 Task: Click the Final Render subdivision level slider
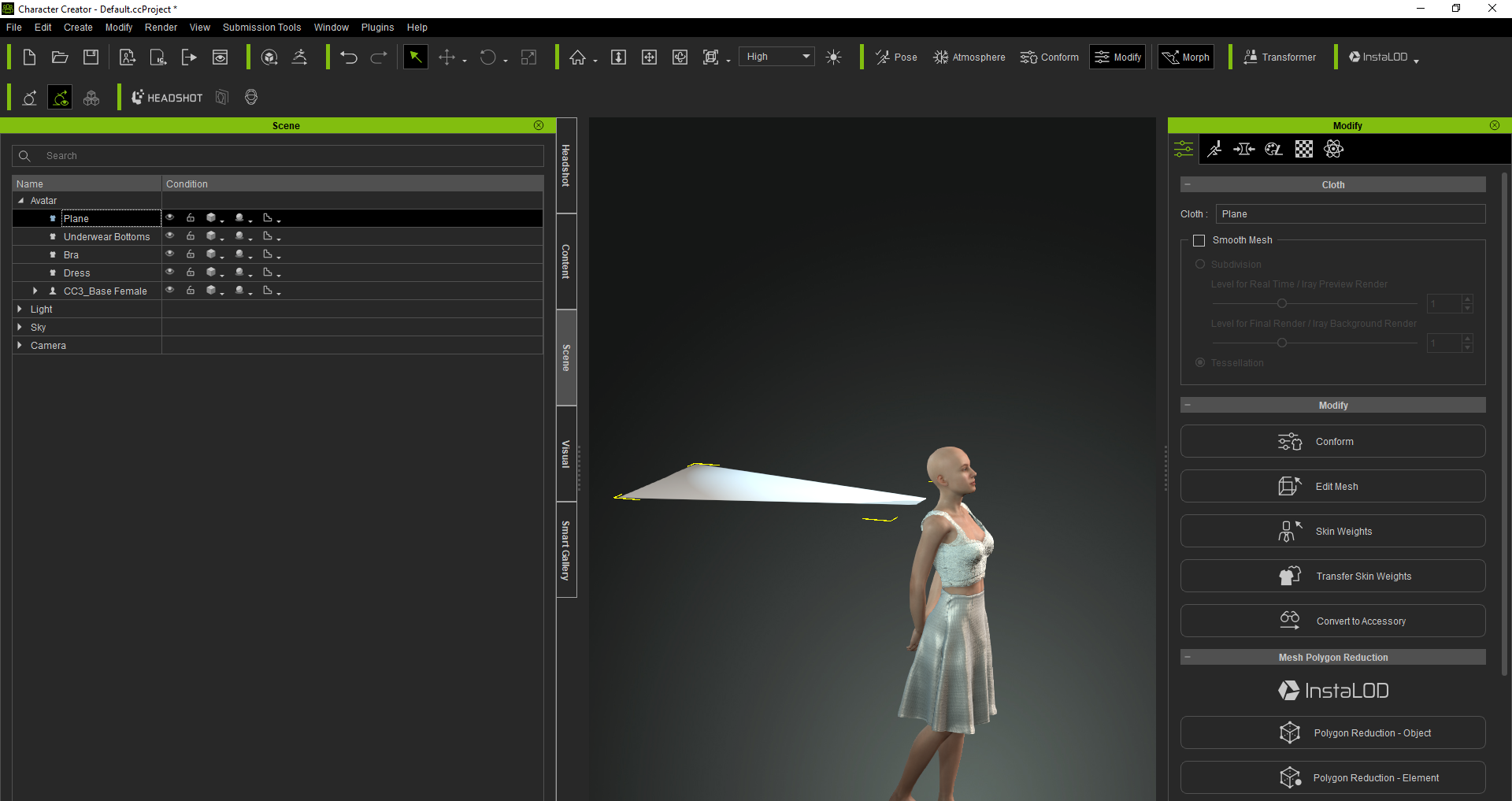pyautogui.click(x=1315, y=343)
